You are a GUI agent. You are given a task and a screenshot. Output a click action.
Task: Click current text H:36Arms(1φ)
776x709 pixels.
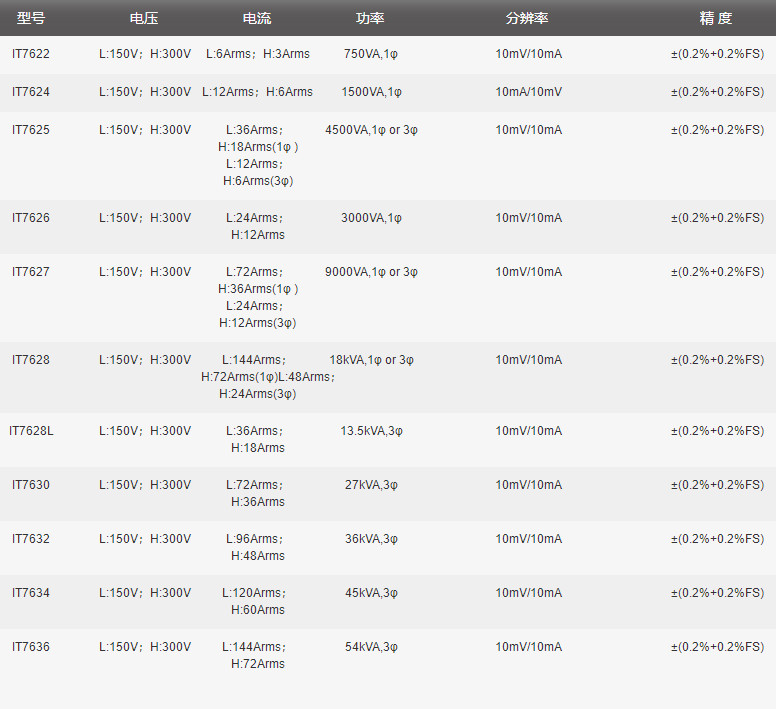pyautogui.click(x=258, y=289)
